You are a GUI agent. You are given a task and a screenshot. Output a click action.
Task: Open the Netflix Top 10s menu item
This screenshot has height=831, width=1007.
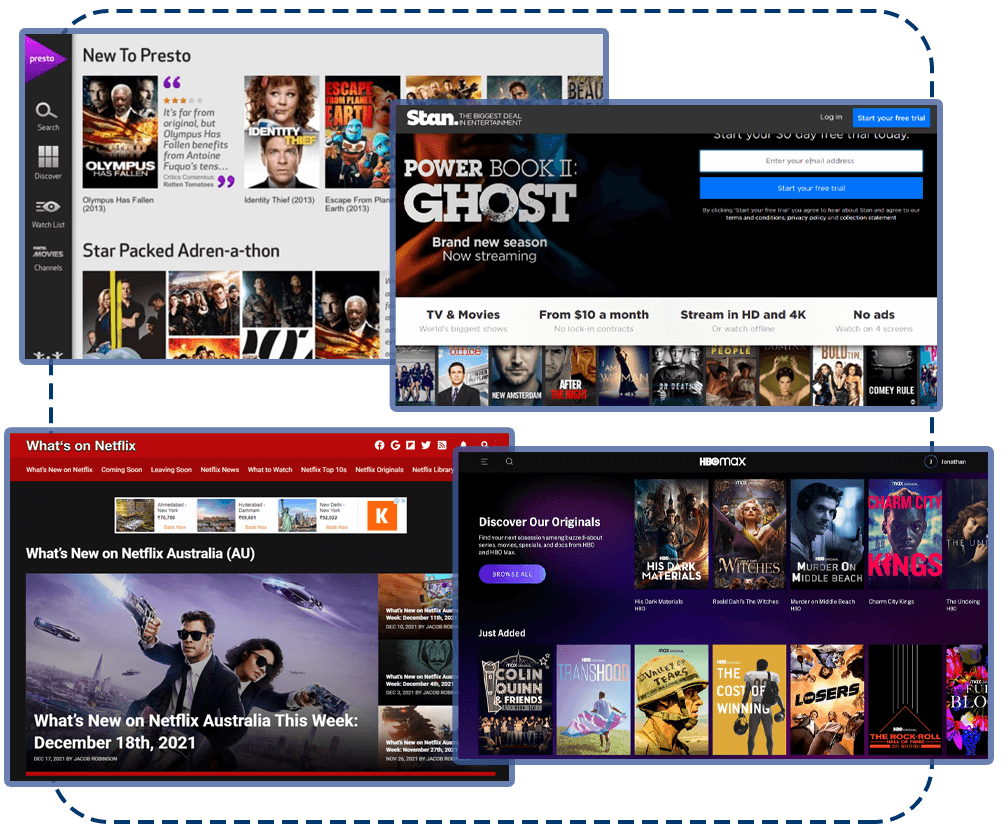pyautogui.click(x=324, y=469)
